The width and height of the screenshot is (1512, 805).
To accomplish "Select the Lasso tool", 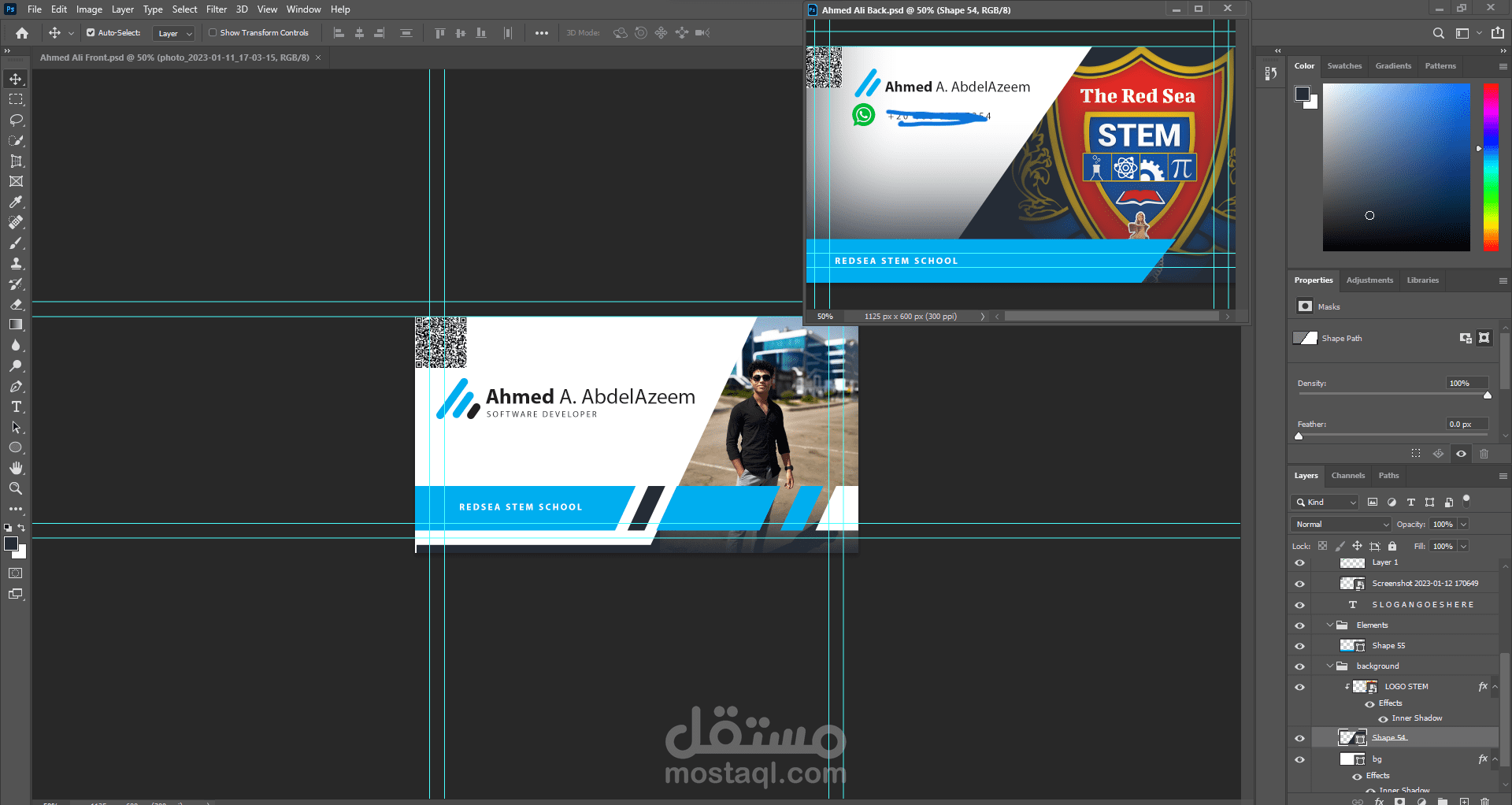I will (x=16, y=120).
